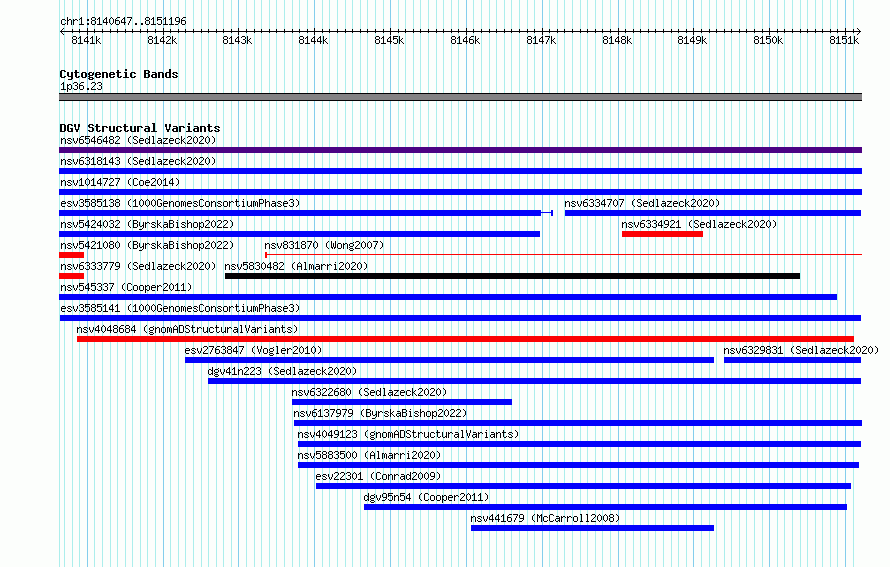Open nsv6329831 (Sedlazeck2020) label

pos(801,350)
